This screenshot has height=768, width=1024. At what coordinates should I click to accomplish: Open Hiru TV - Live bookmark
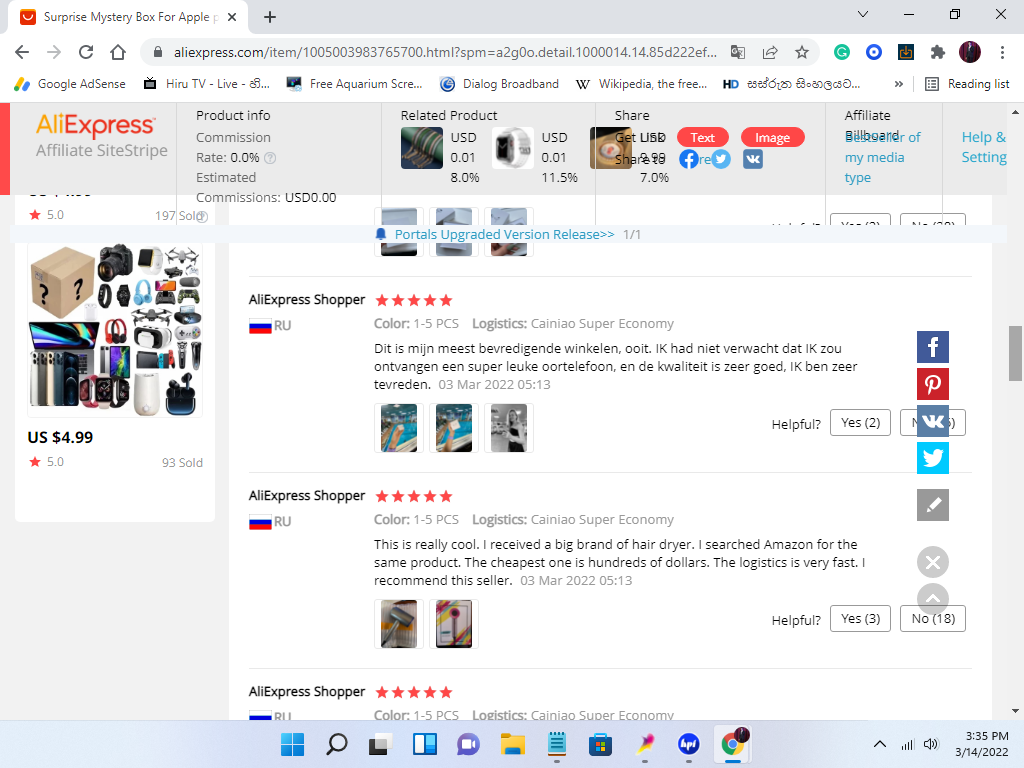[x=207, y=84]
